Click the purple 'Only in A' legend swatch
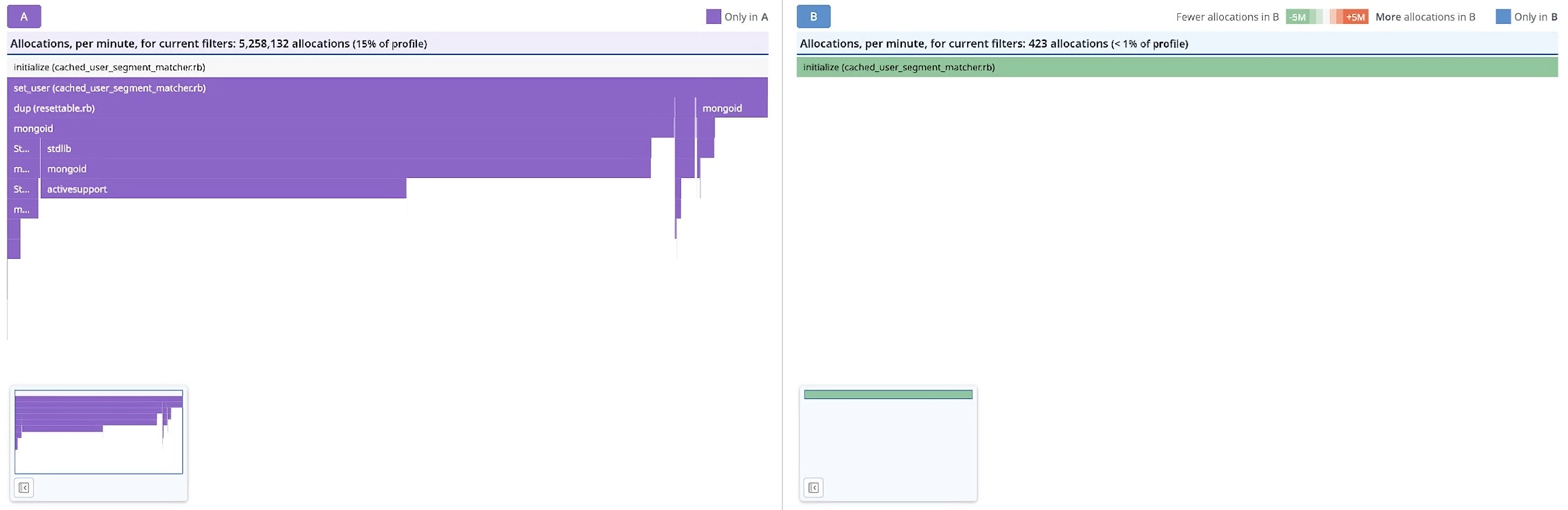The height and width of the screenshot is (510, 1568). pyautogui.click(x=713, y=17)
